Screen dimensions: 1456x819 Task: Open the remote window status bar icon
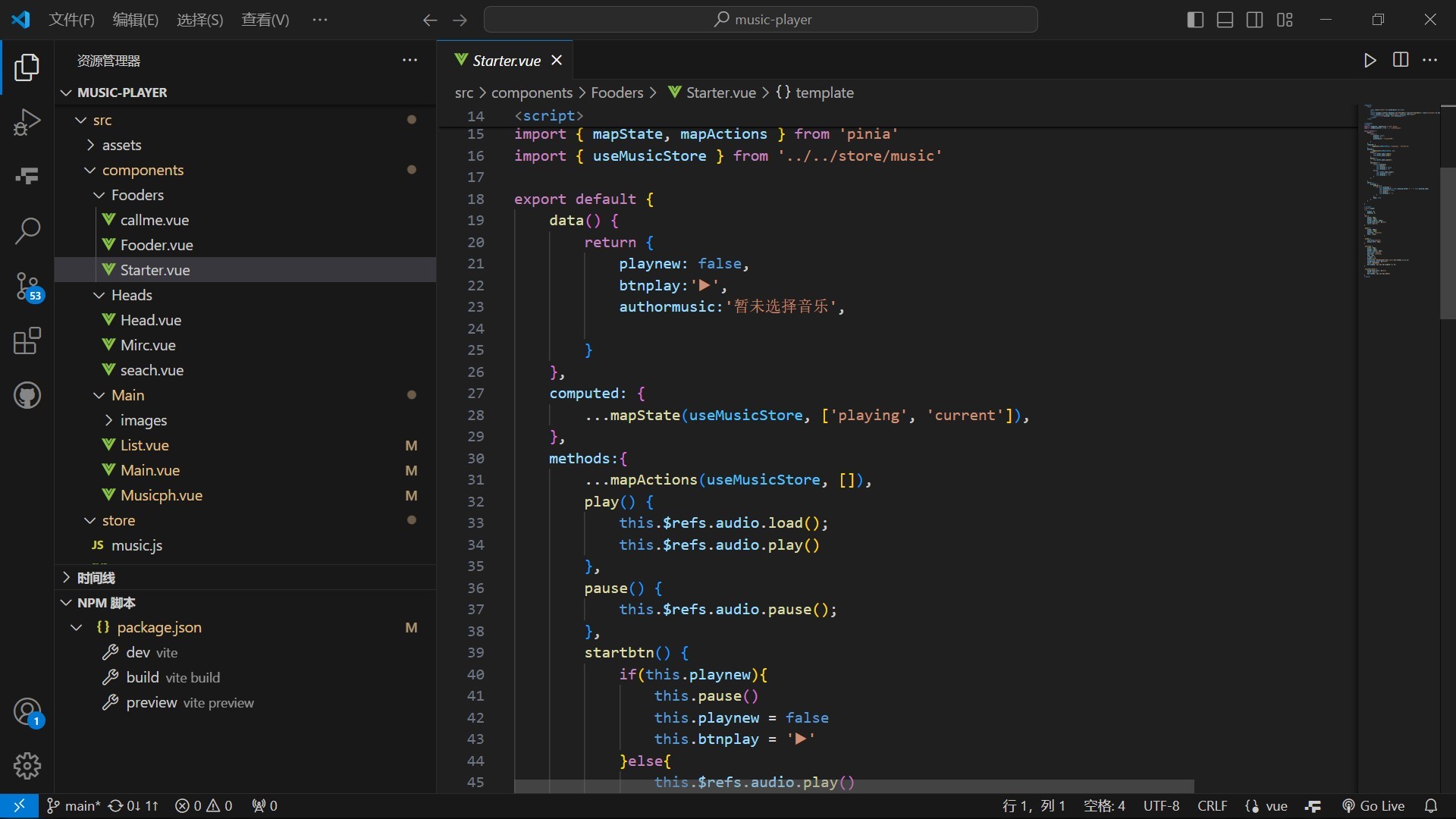pyautogui.click(x=19, y=806)
